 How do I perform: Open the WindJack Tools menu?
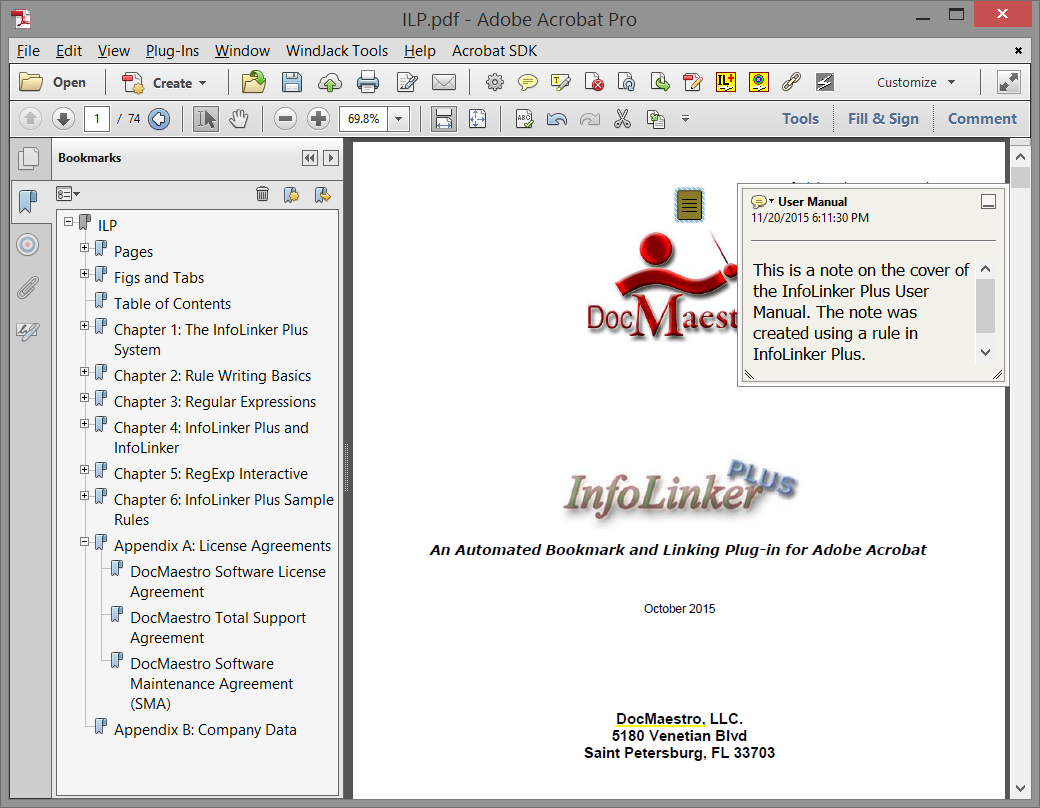pyautogui.click(x=336, y=51)
